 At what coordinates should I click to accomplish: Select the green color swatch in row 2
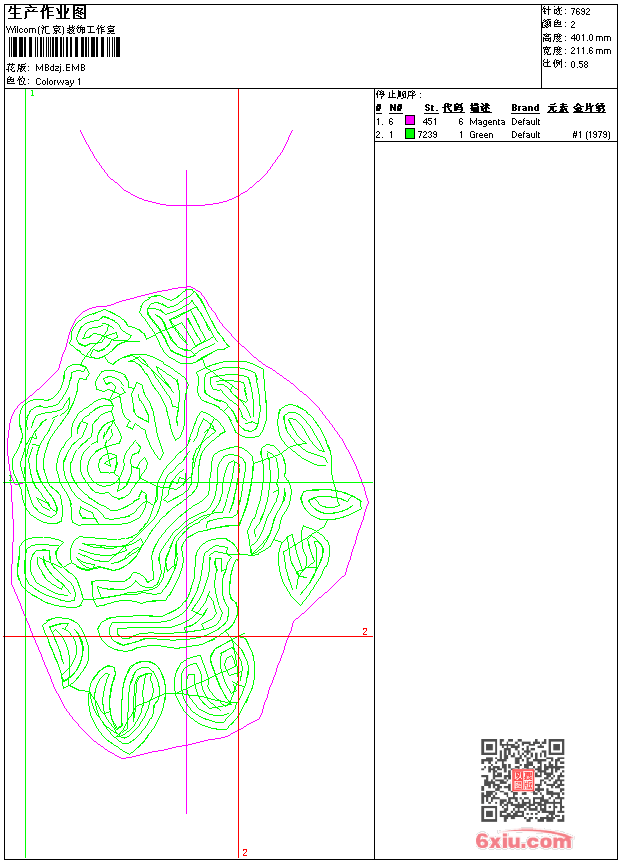pyautogui.click(x=409, y=134)
